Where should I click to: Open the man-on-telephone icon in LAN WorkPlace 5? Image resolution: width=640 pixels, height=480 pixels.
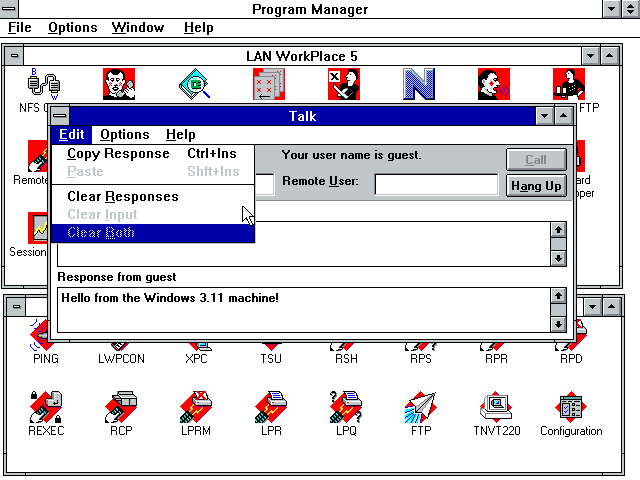tap(119, 84)
